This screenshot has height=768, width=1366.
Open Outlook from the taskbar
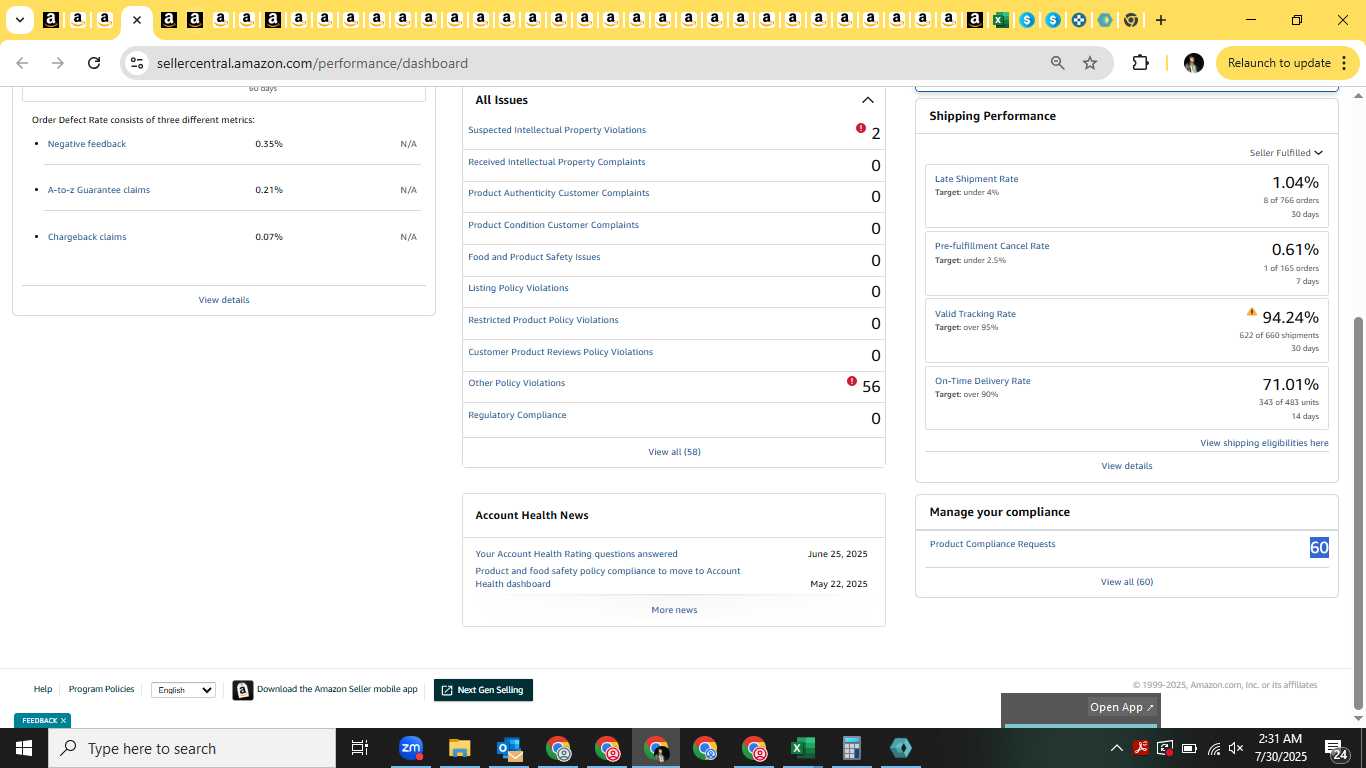point(508,748)
